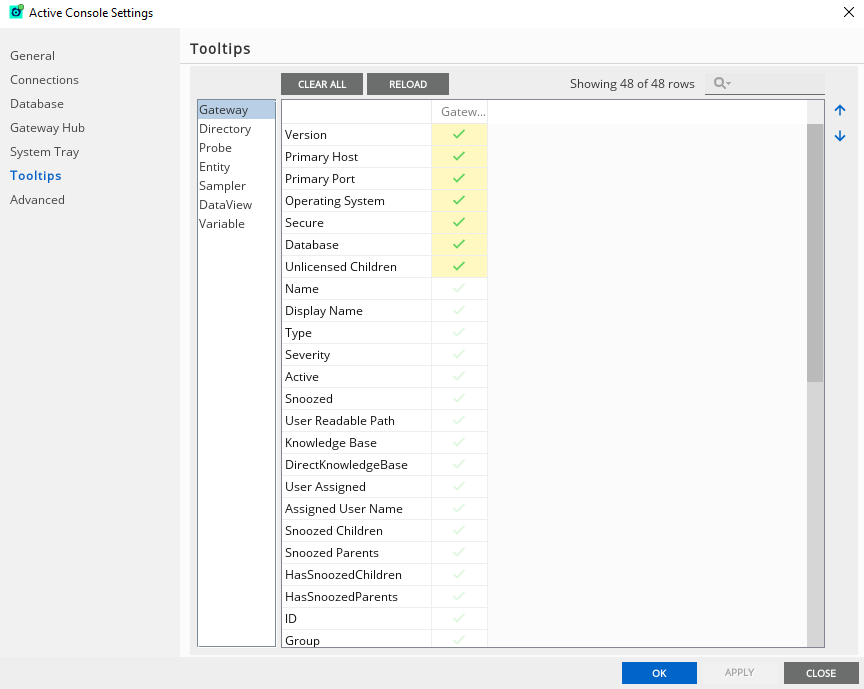This screenshot has height=689, width=864.
Task: Choose the DataView category
Action: point(225,205)
